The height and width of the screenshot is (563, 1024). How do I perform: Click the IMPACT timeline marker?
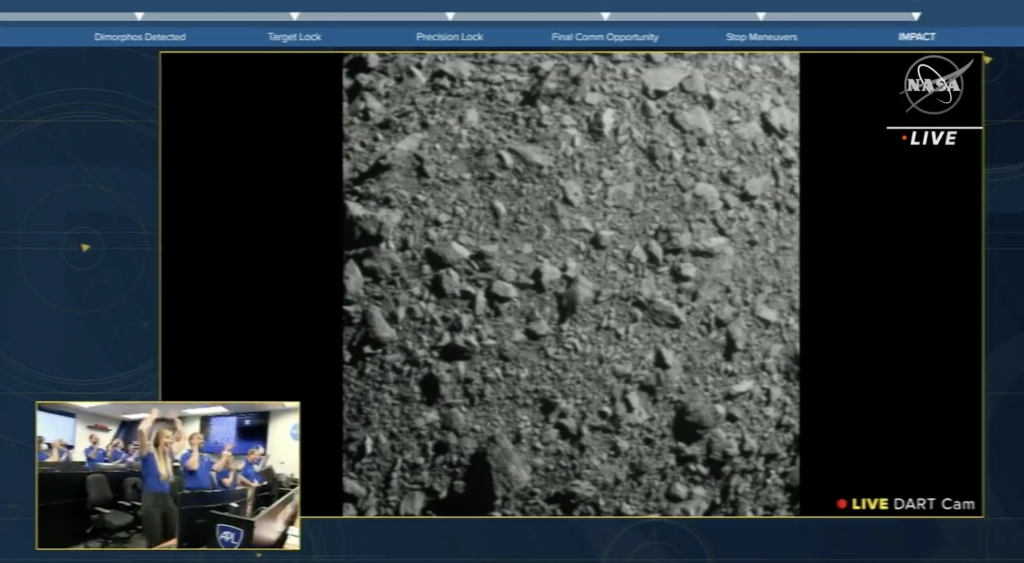[x=916, y=16]
